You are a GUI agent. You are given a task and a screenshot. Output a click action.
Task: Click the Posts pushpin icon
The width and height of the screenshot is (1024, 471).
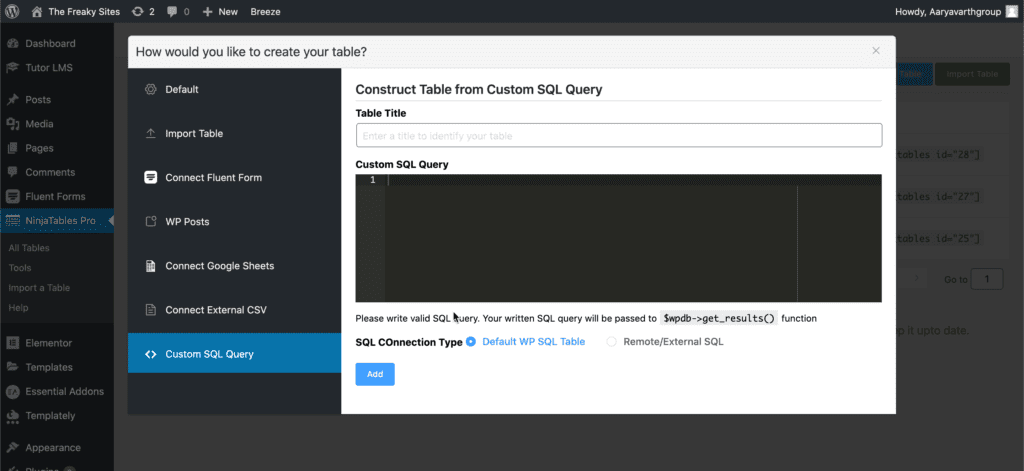click(x=12, y=99)
